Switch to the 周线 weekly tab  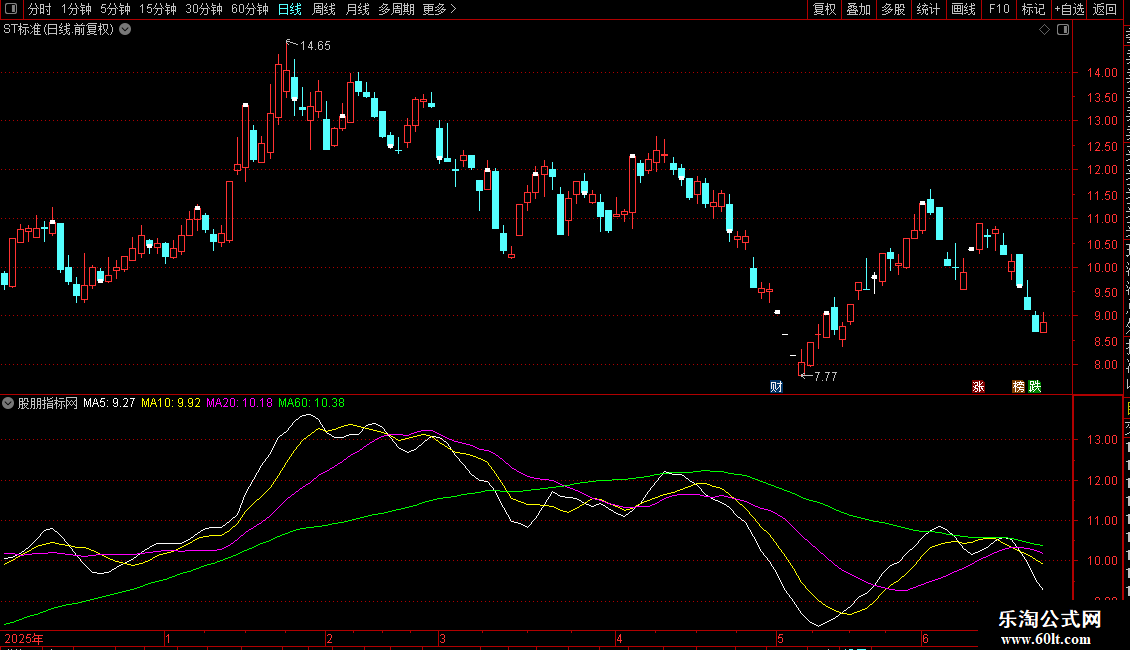click(324, 9)
